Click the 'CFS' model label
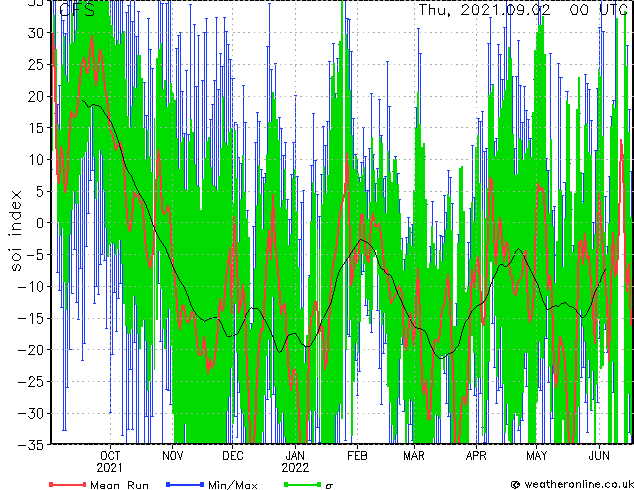Image resolution: width=634 pixels, height=490 pixels. [77, 10]
